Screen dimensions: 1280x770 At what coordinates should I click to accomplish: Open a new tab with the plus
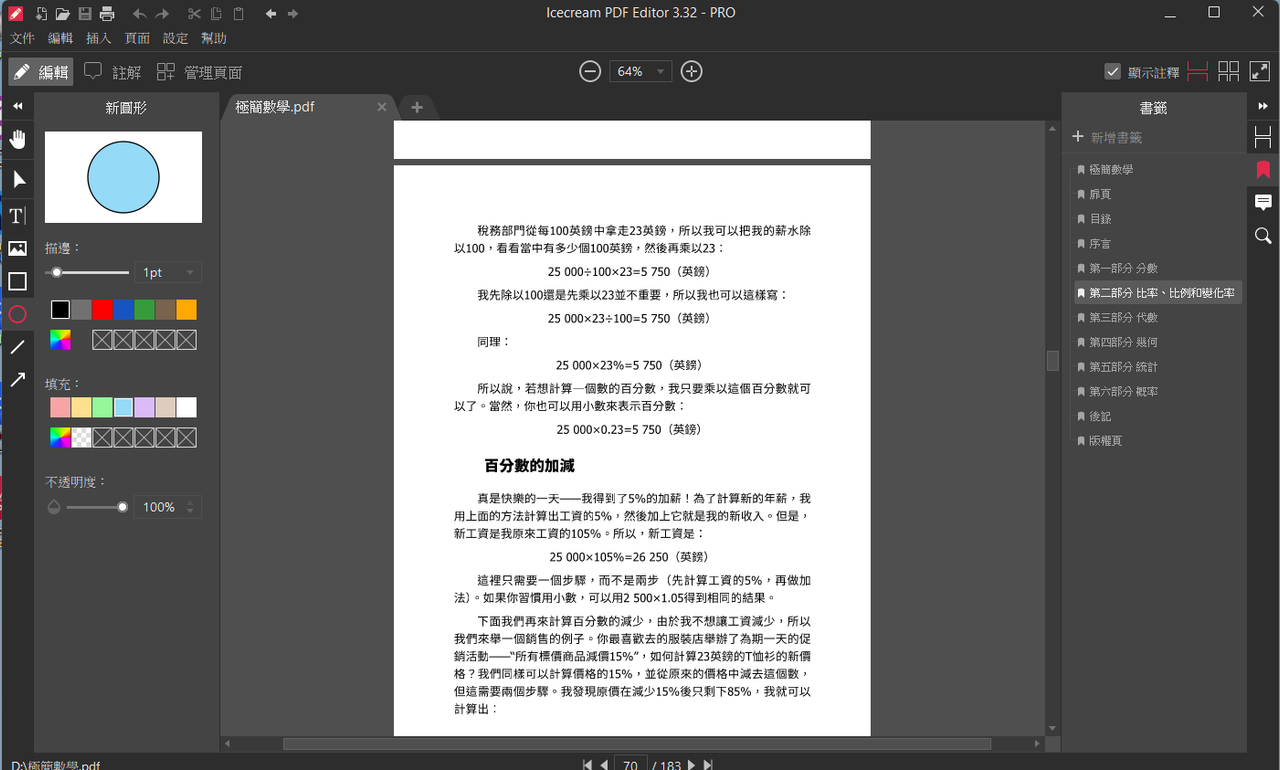tap(417, 107)
